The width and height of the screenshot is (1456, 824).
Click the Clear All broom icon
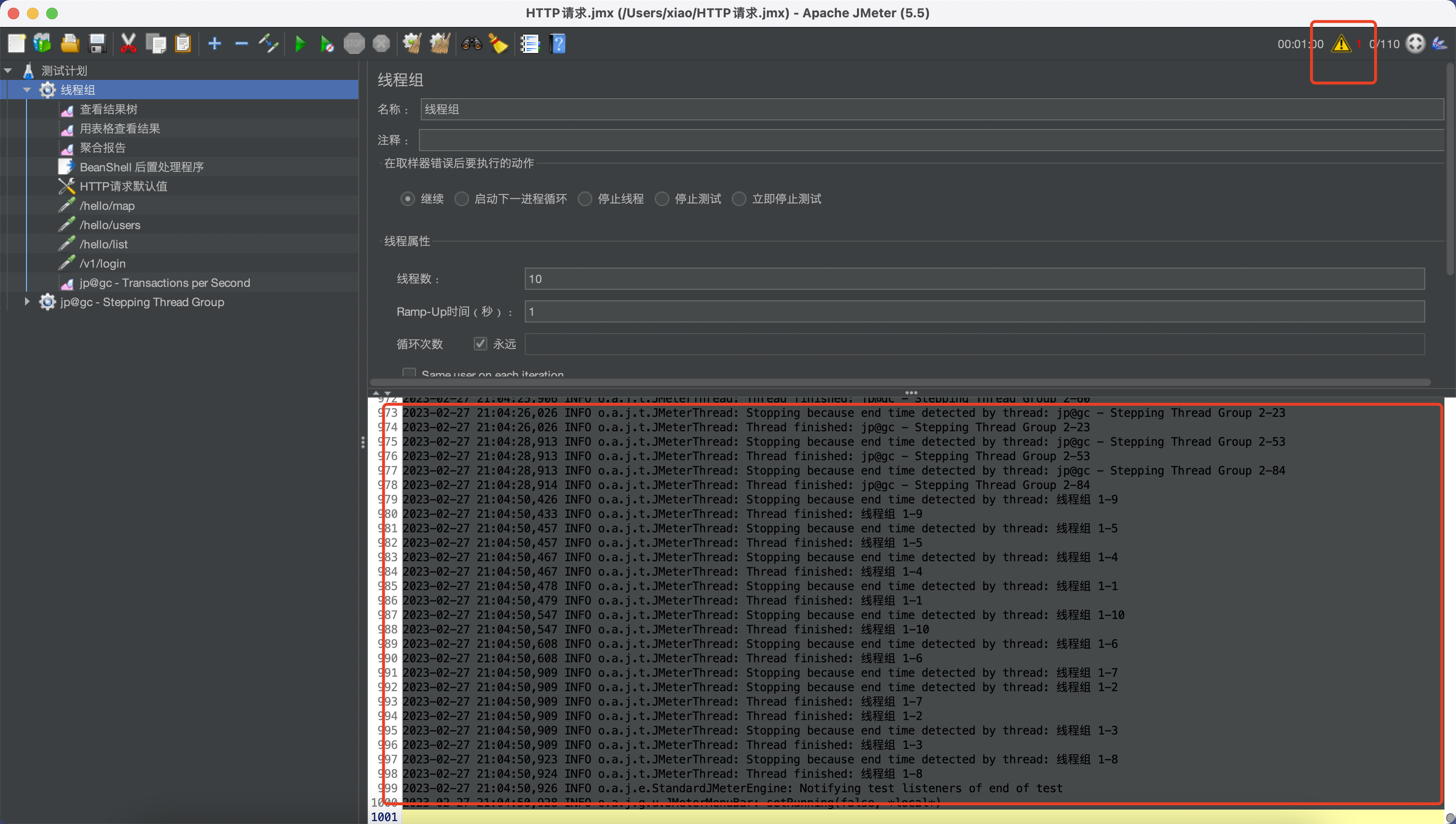[440, 44]
